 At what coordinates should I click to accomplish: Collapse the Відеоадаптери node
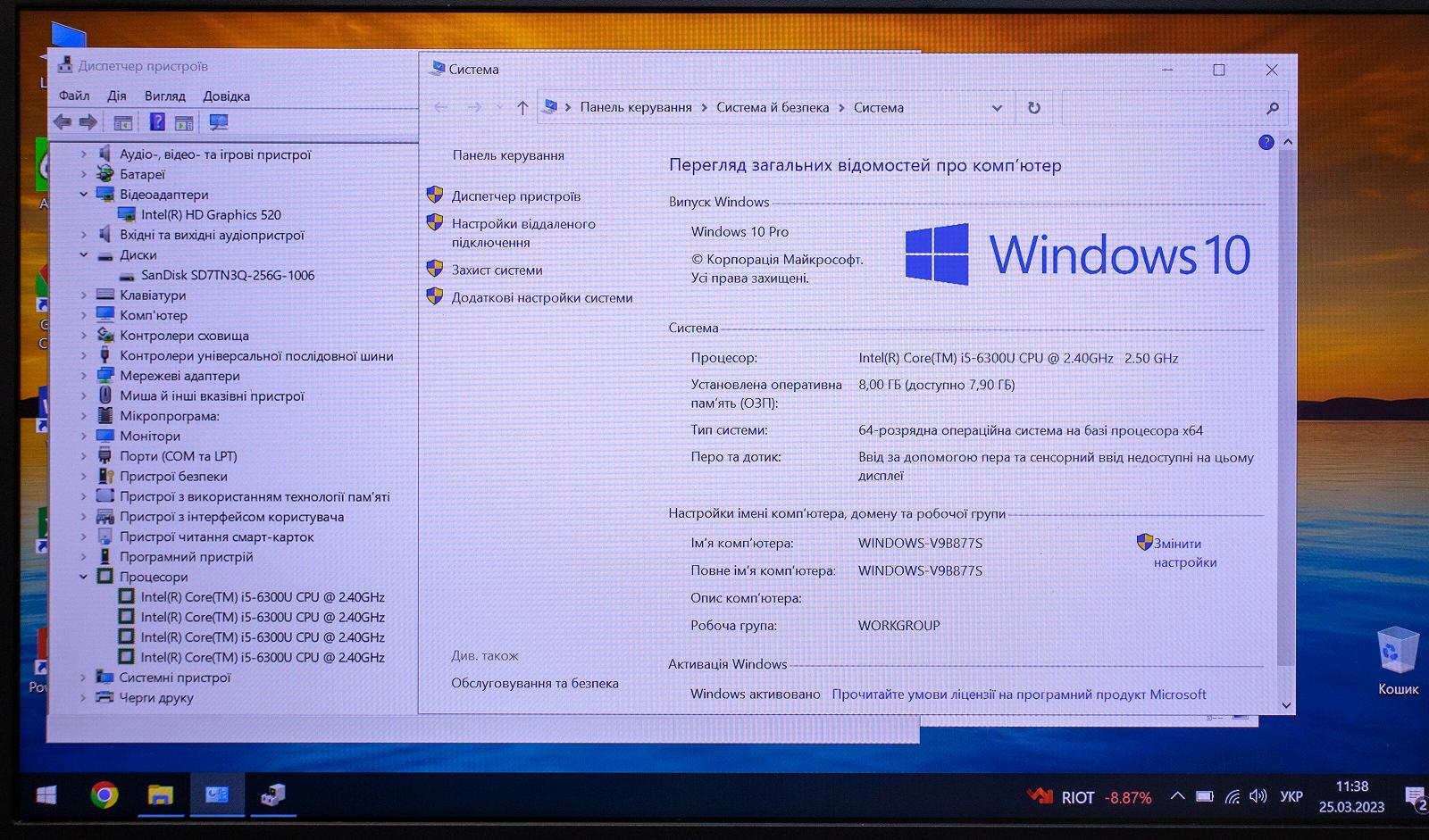pos(84,194)
